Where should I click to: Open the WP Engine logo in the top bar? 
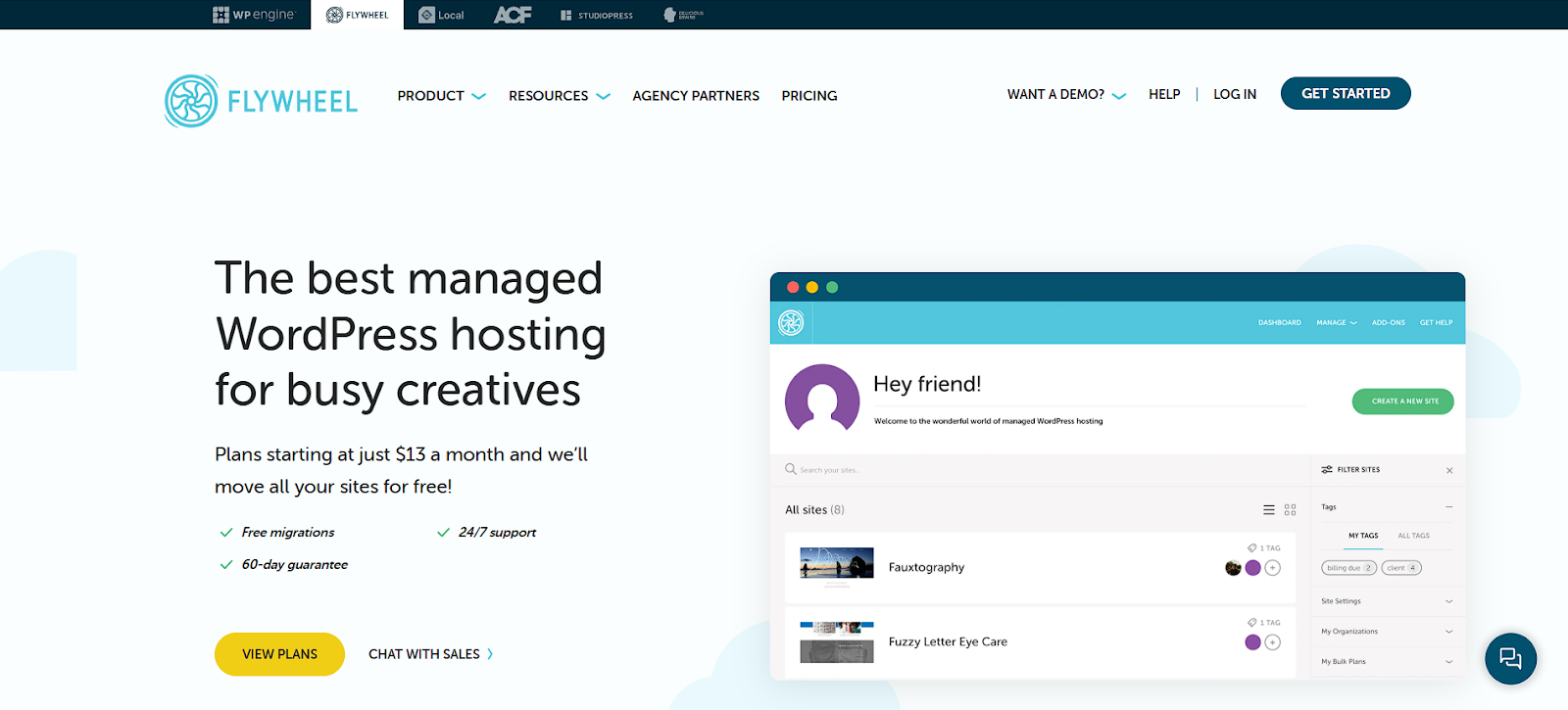(253, 15)
